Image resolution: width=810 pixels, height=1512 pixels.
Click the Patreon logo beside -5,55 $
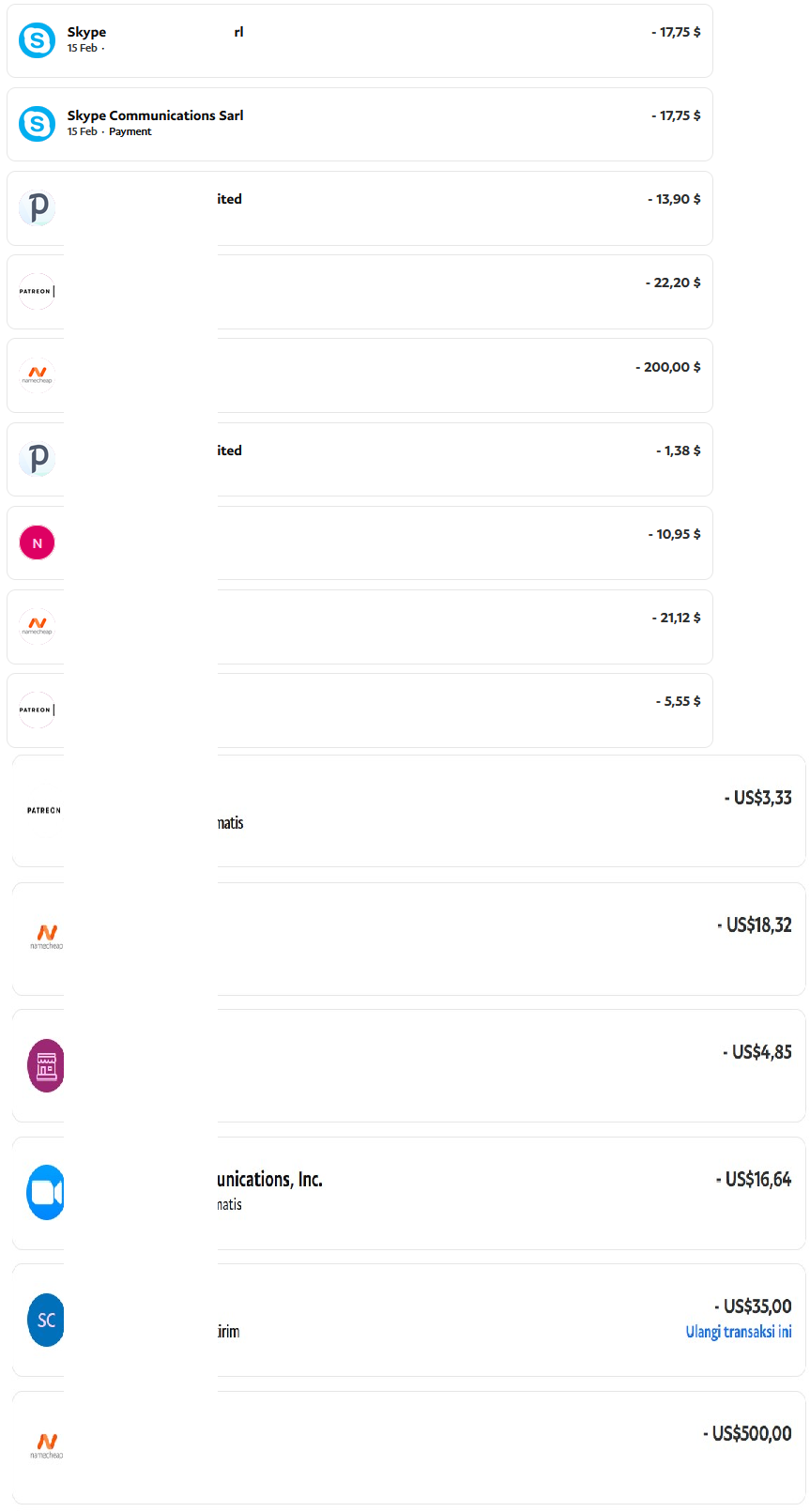pyautogui.click(x=38, y=710)
